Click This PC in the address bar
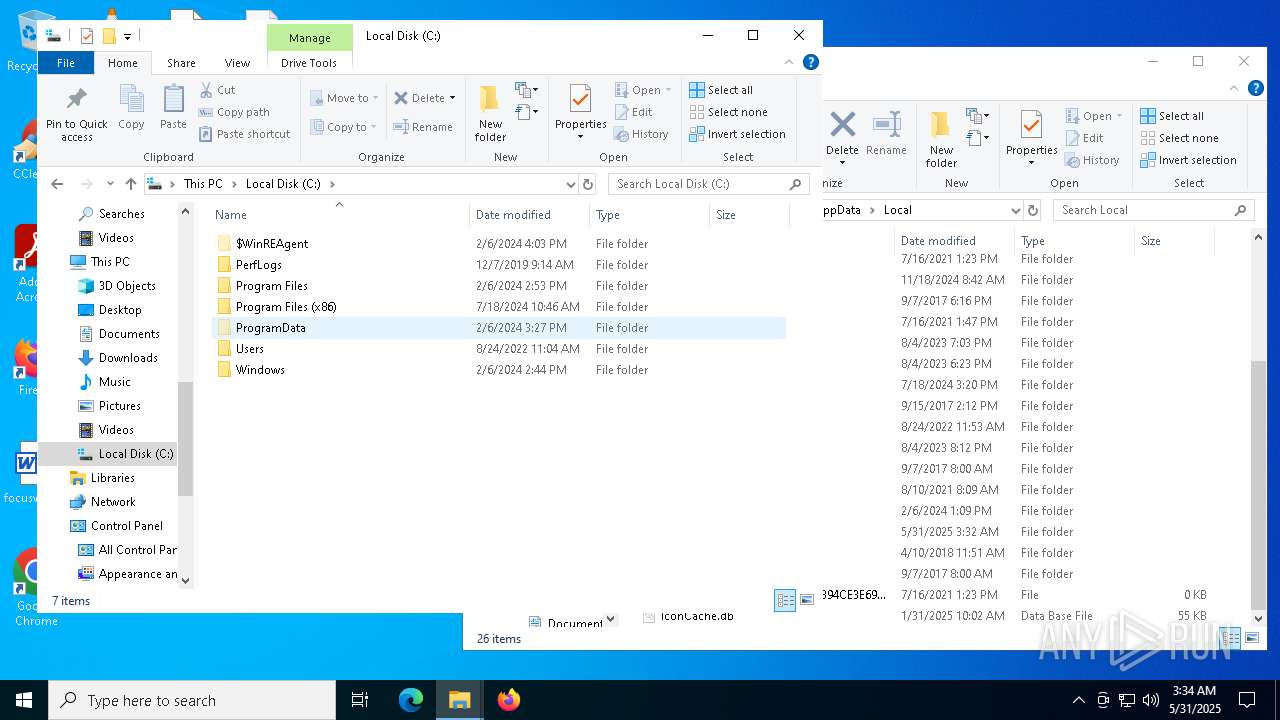This screenshot has width=1280, height=720. 203,184
